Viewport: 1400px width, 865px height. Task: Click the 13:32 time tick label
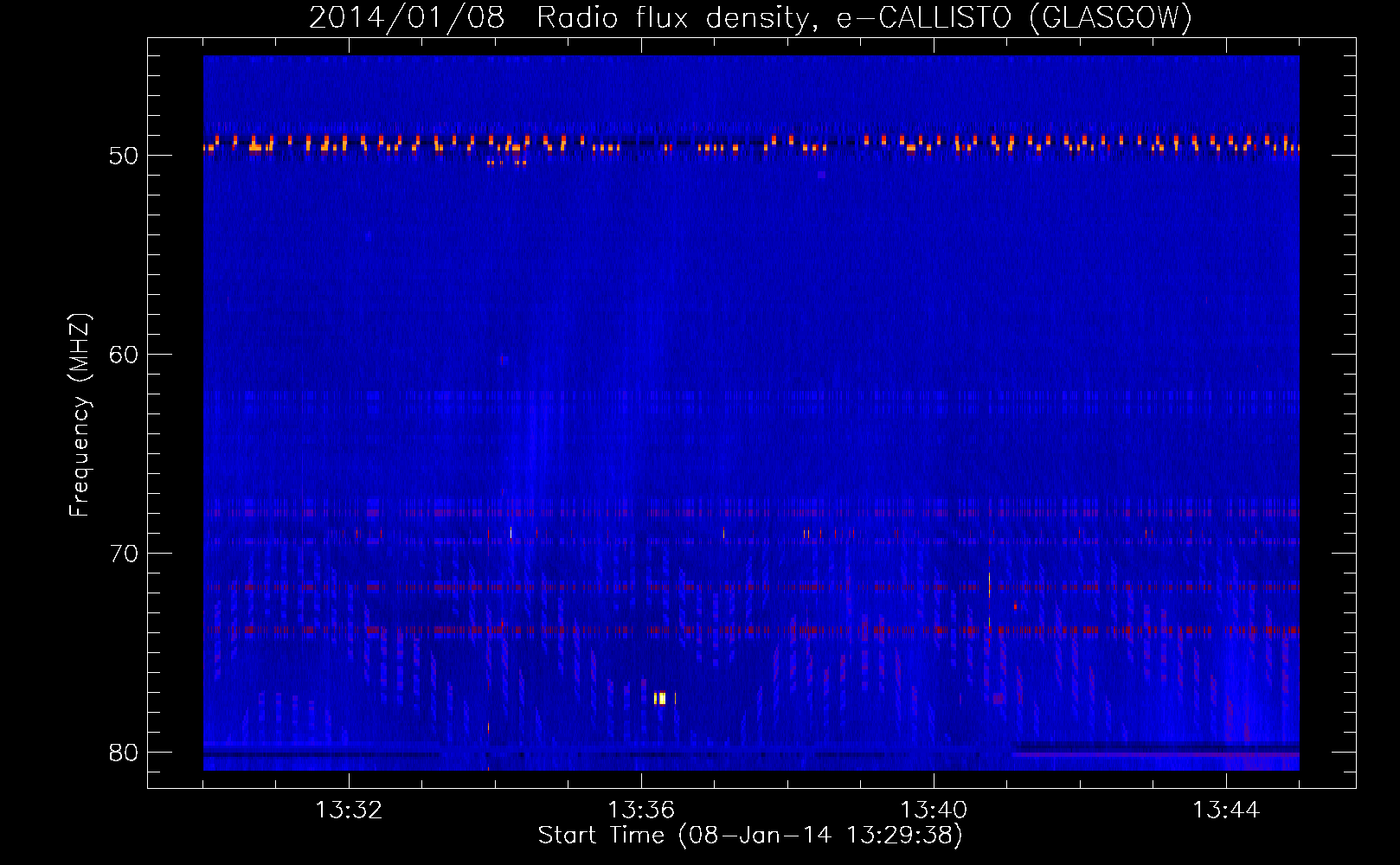[x=349, y=811]
